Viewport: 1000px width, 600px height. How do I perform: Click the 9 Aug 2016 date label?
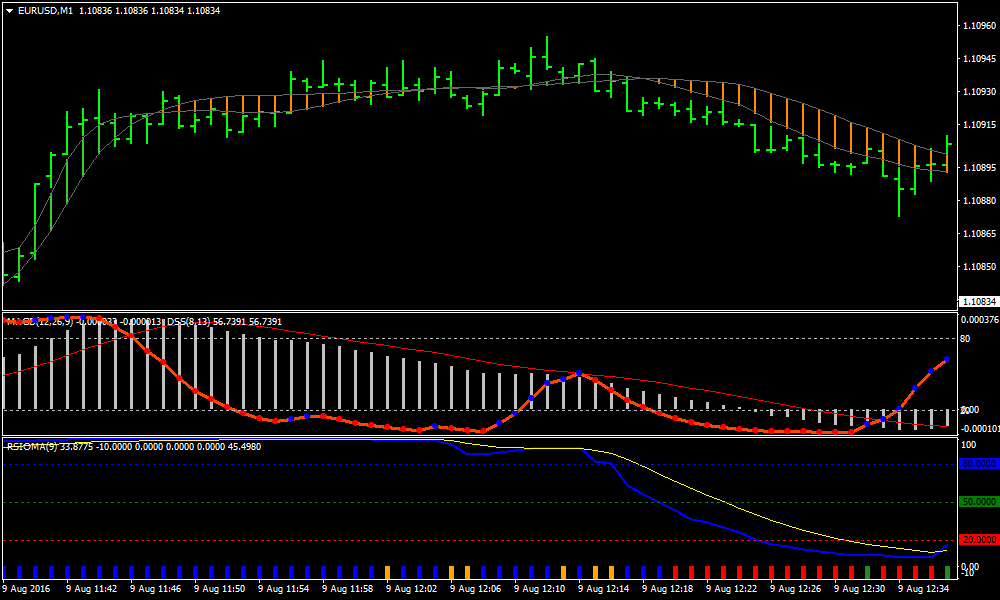28,588
